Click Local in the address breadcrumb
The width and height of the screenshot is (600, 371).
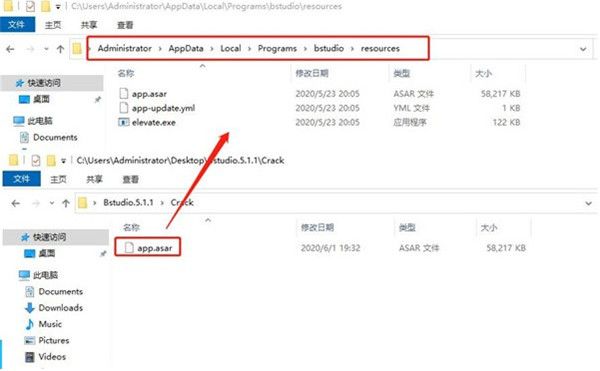tap(230, 48)
